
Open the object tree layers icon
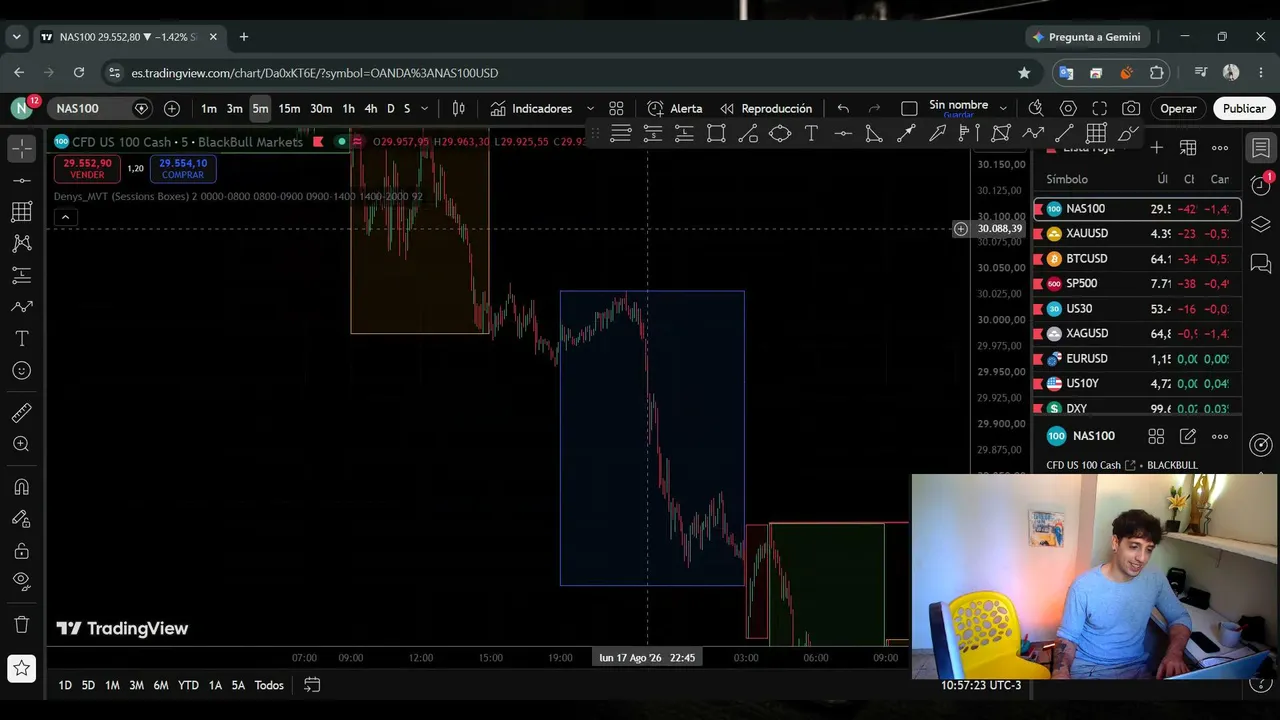(x=1261, y=224)
